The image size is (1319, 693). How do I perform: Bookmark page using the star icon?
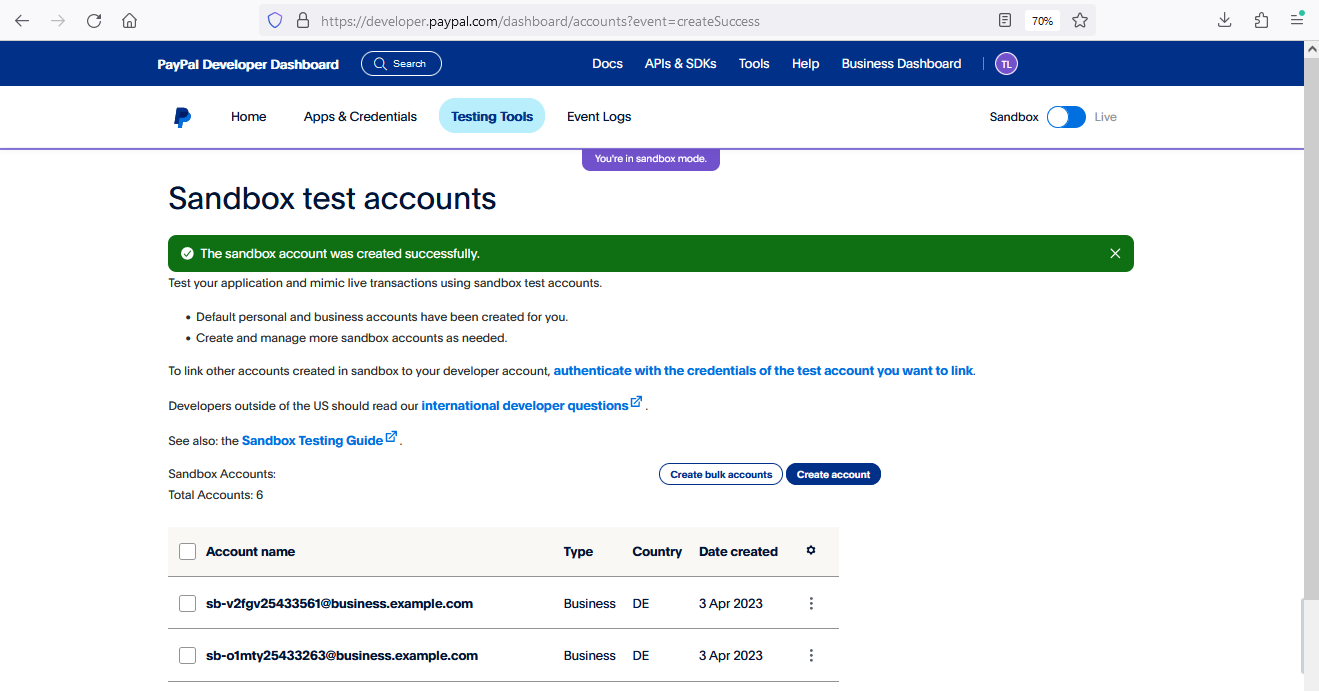[x=1080, y=20]
